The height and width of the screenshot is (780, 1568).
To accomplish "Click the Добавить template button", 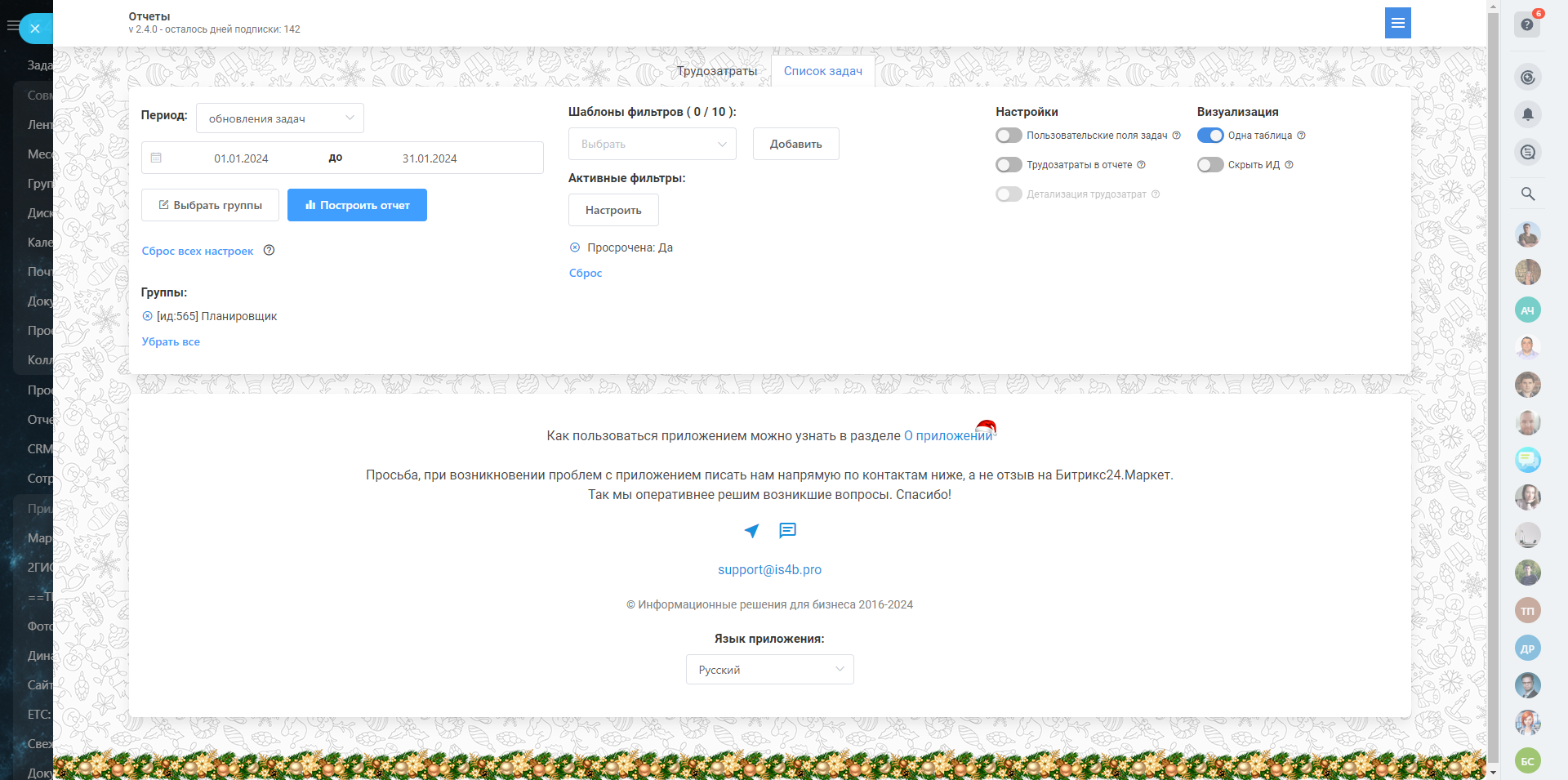I will pos(796,144).
